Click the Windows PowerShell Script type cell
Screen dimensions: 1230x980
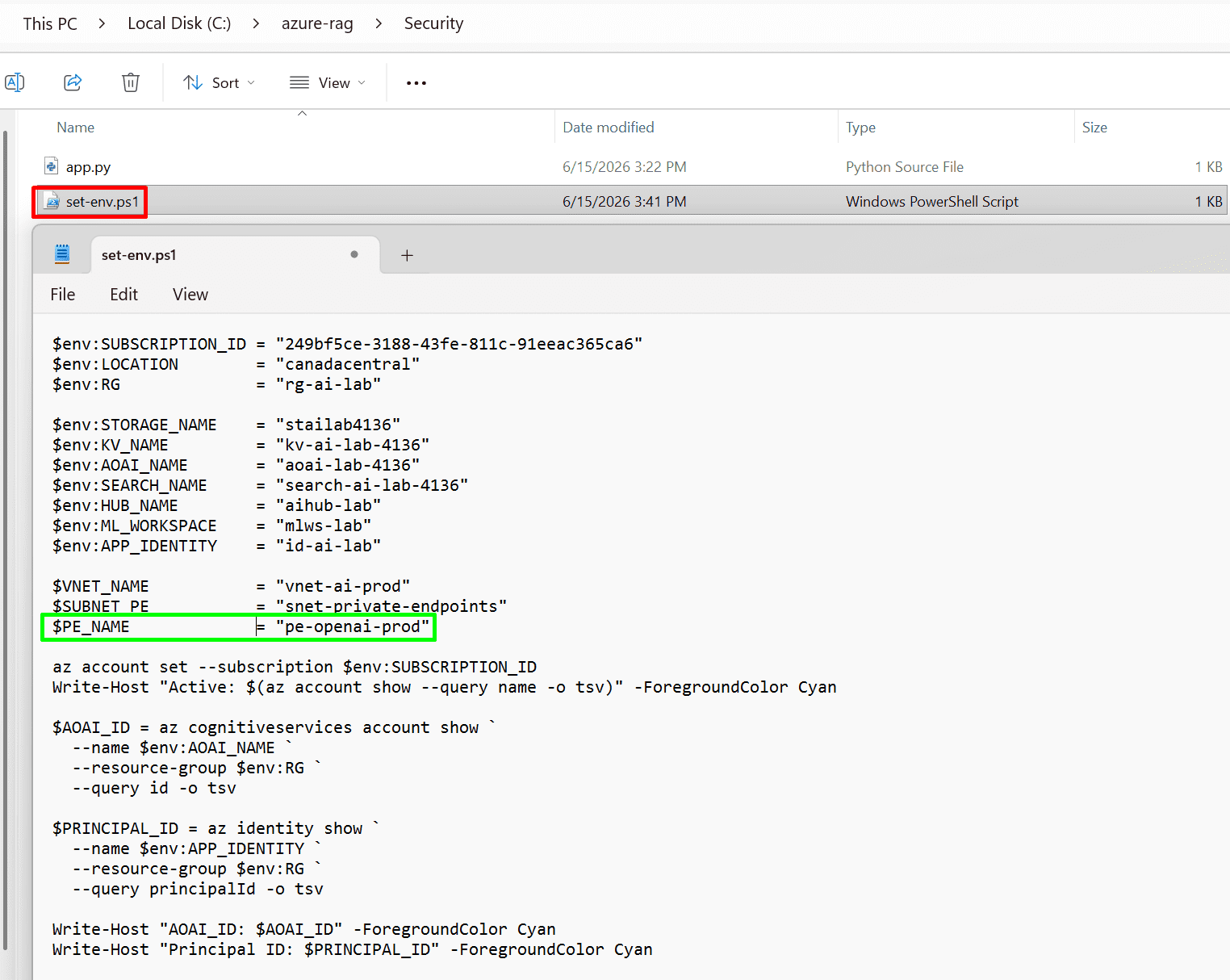tap(932, 201)
